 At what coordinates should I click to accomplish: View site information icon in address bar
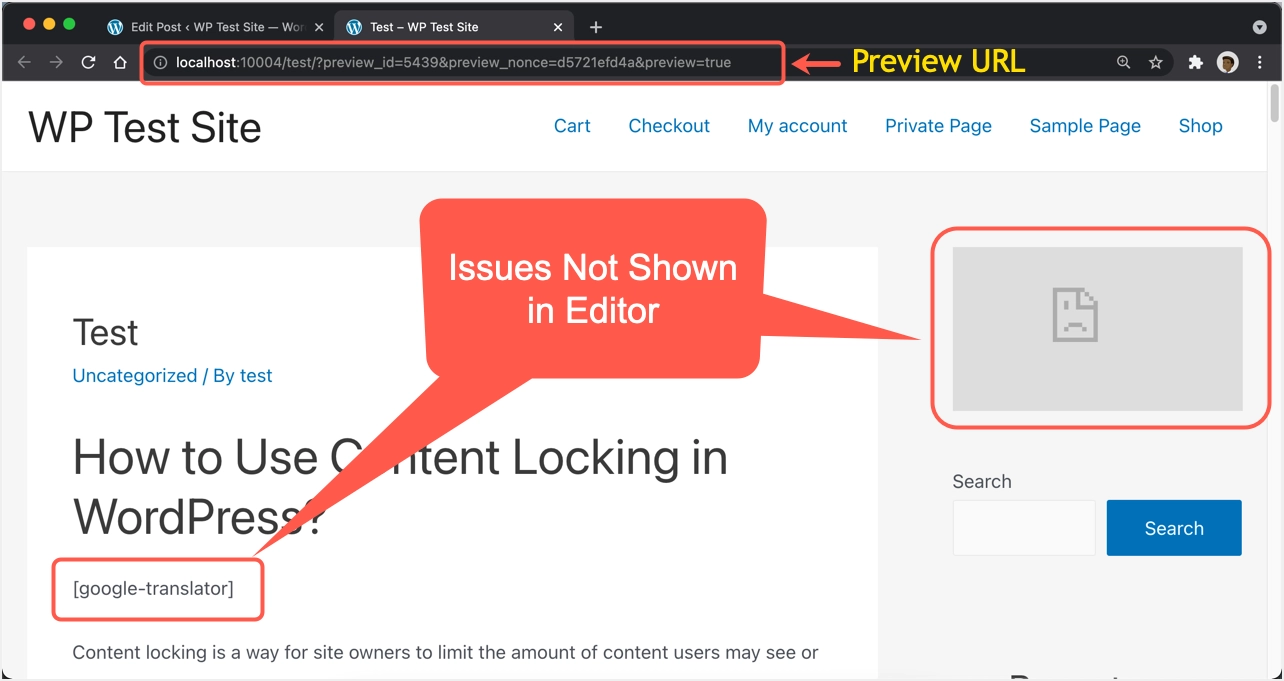click(x=160, y=62)
